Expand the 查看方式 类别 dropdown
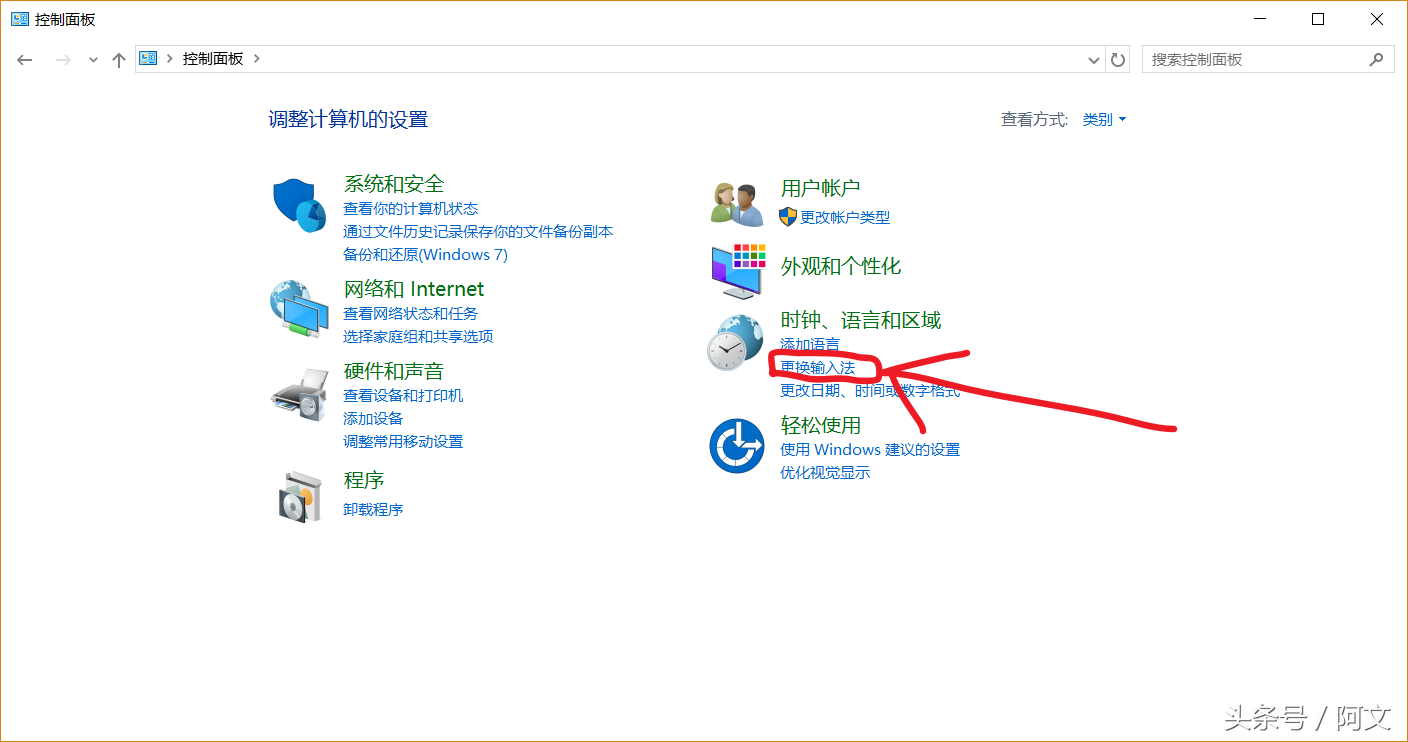This screenshot has height=742, width=1408. pyautogui.click(x=1105, y=120)
